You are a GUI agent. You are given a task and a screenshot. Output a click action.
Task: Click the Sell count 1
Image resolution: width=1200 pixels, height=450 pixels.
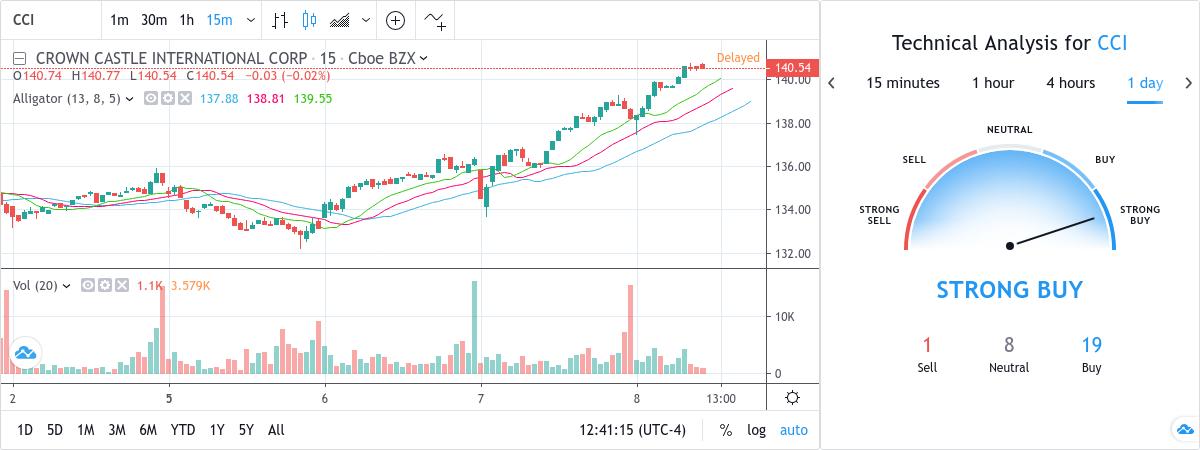927,345
